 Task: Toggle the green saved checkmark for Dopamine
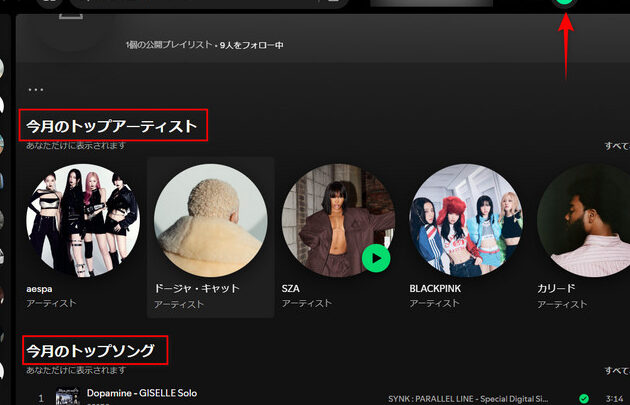584,399
